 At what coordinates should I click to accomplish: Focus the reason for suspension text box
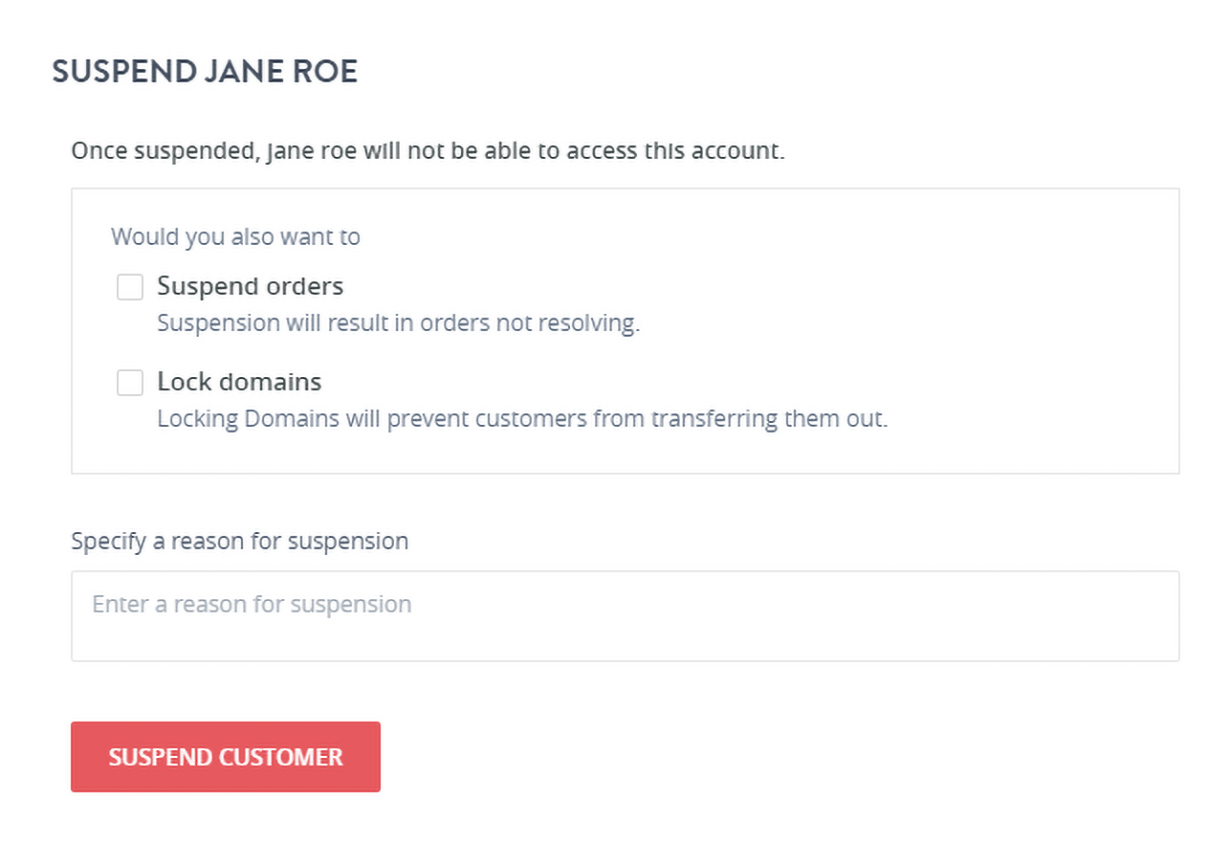pos(625,616)
